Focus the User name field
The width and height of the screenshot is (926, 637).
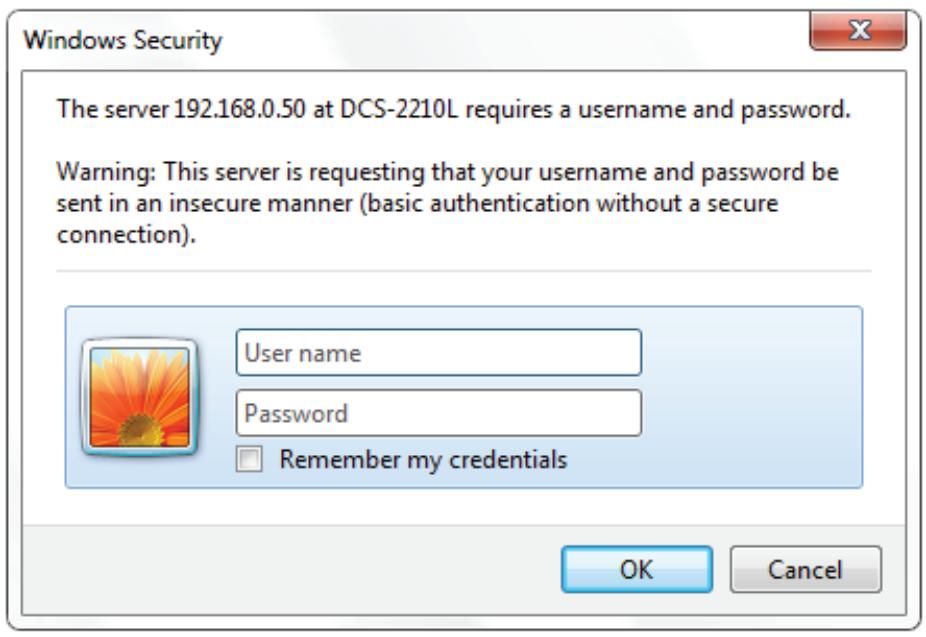pos(438,353)
